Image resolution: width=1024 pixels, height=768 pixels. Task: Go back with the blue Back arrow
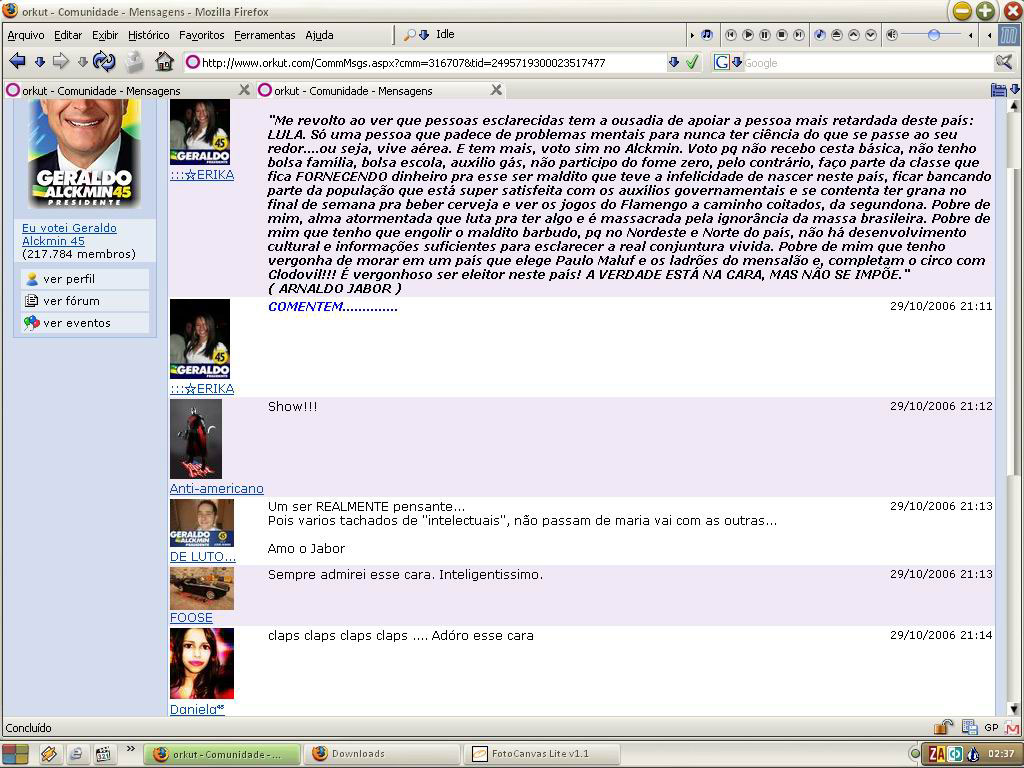[x=18, y=61]
